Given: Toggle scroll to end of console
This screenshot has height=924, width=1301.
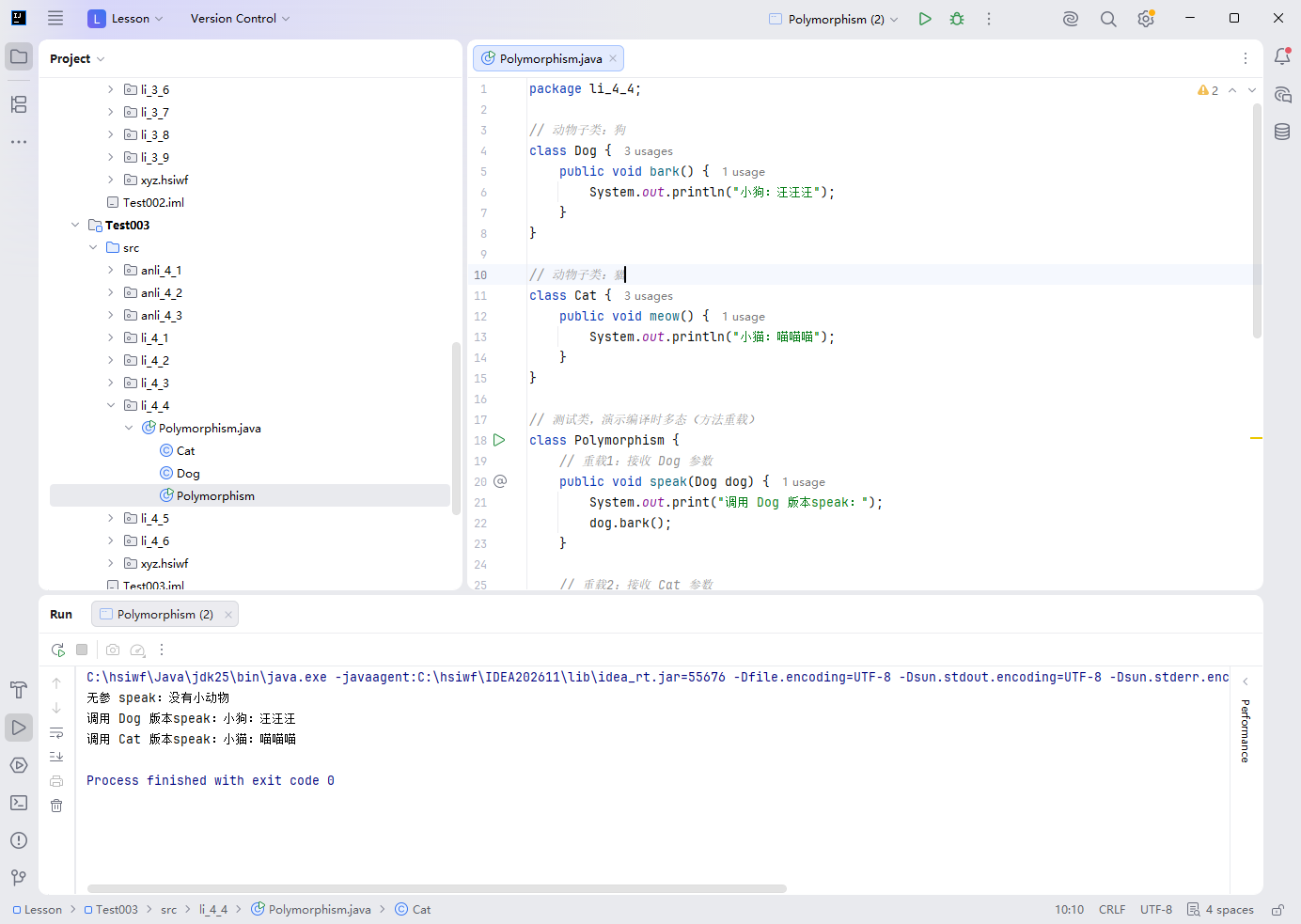Looking at the screenshot, I should pos(56,756).
